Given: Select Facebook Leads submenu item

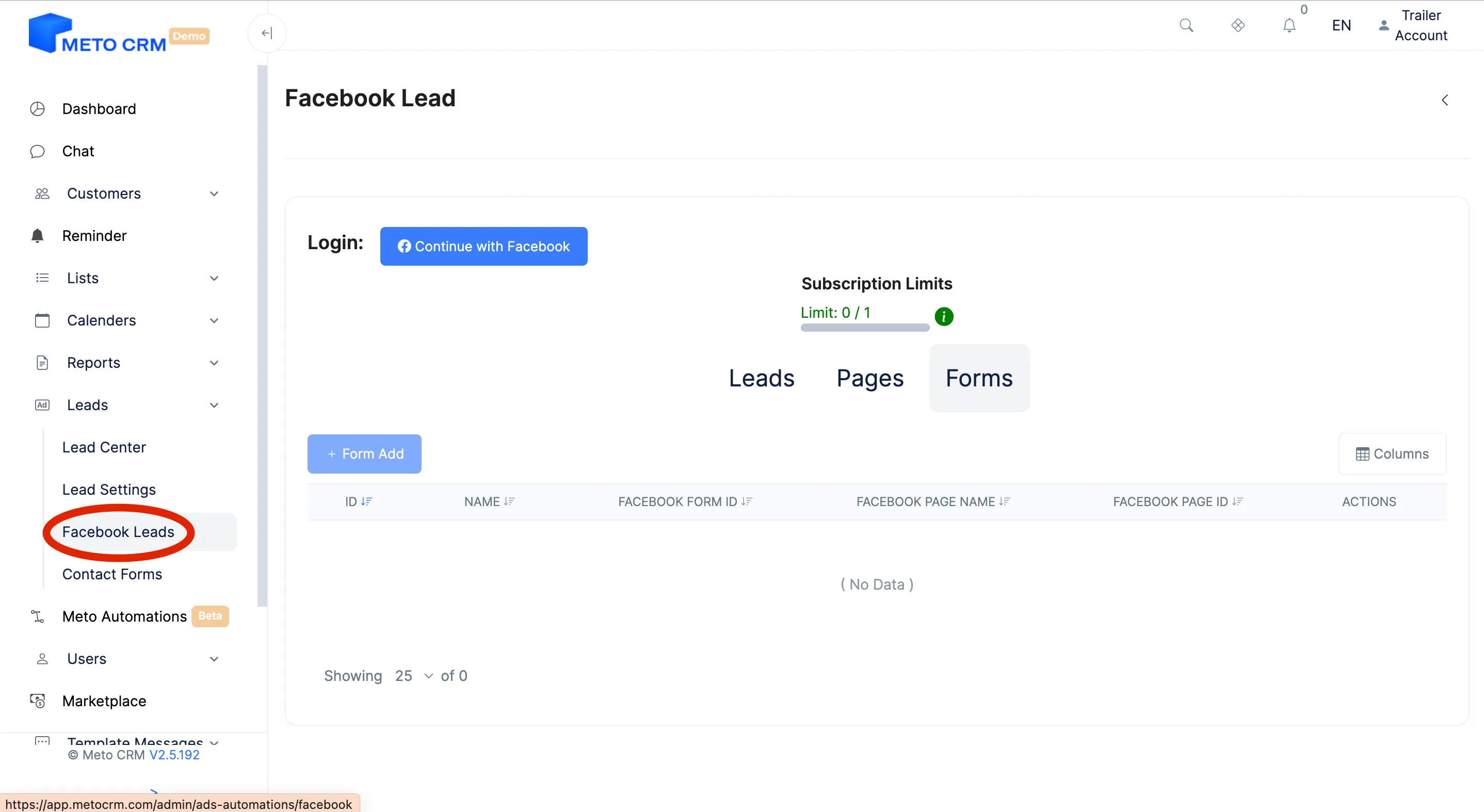Looking at the screenshot, I should (118, 531).
